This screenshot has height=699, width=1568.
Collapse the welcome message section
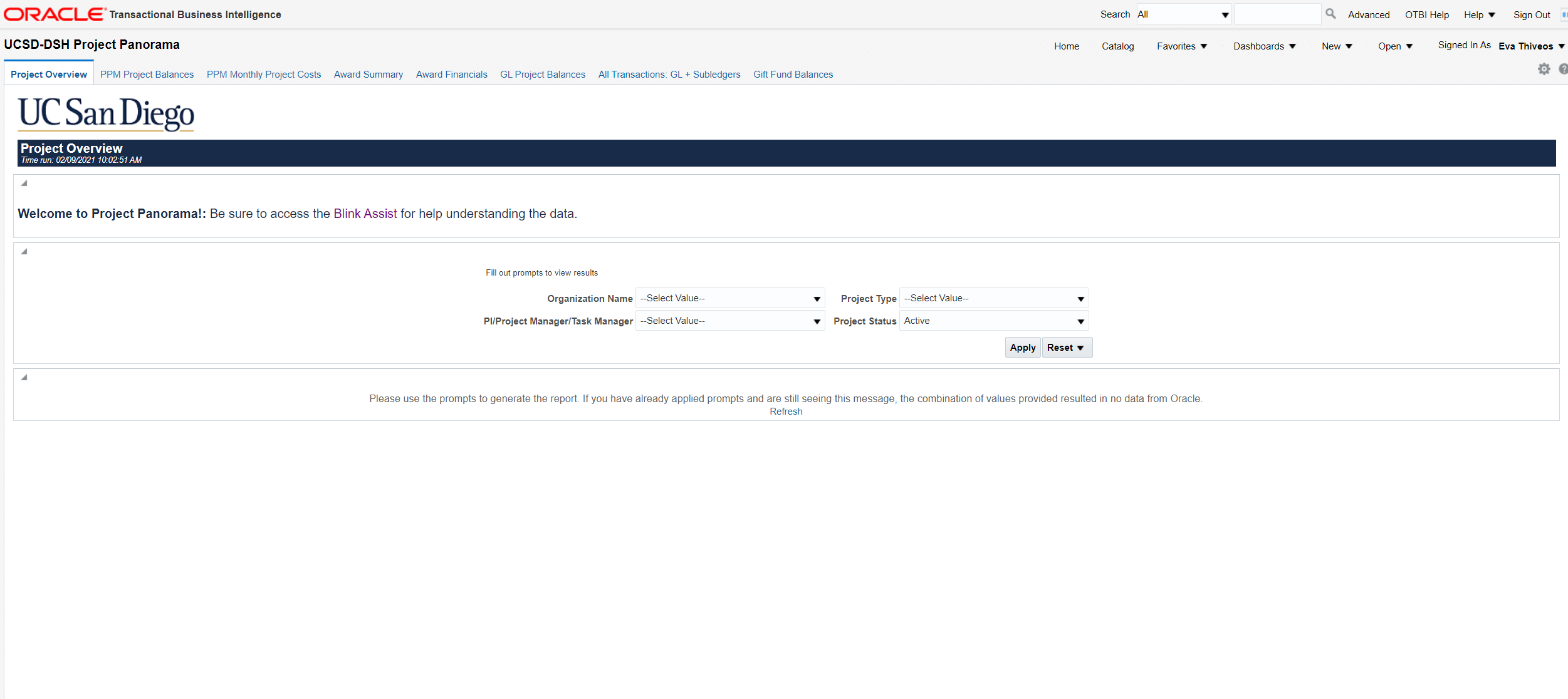tap(24, 184)
